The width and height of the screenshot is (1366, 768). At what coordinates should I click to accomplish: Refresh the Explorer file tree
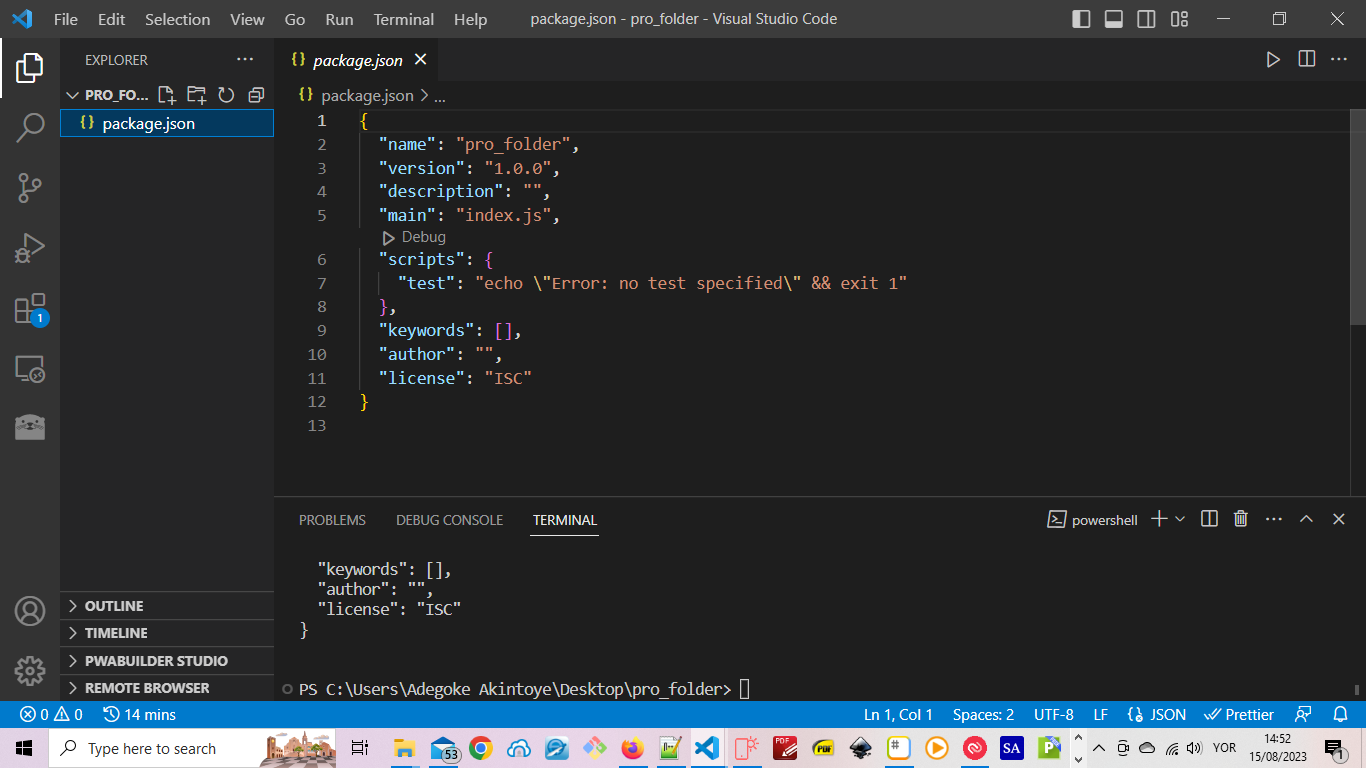pyautogui.click(x=226, y=95)
